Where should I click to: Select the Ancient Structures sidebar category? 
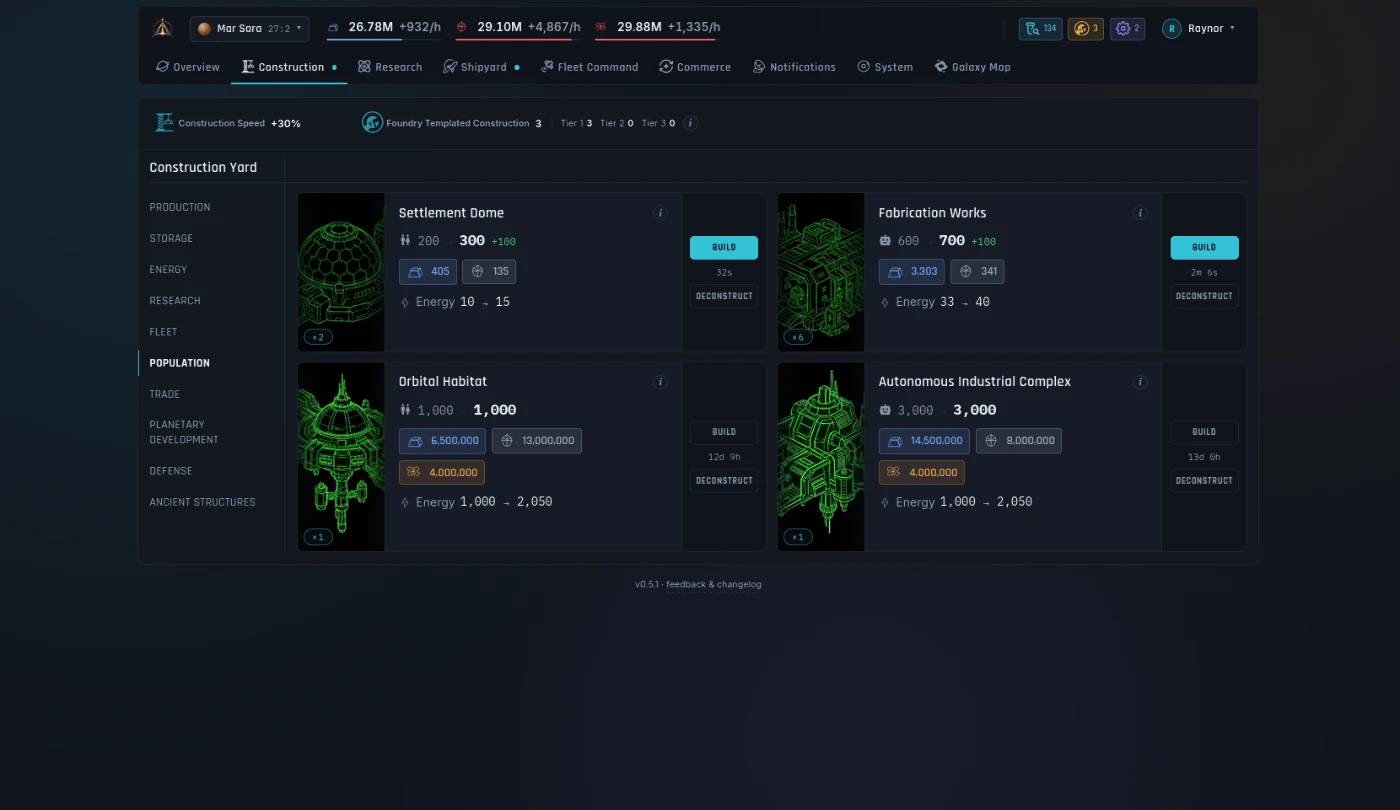pos(202,502)
